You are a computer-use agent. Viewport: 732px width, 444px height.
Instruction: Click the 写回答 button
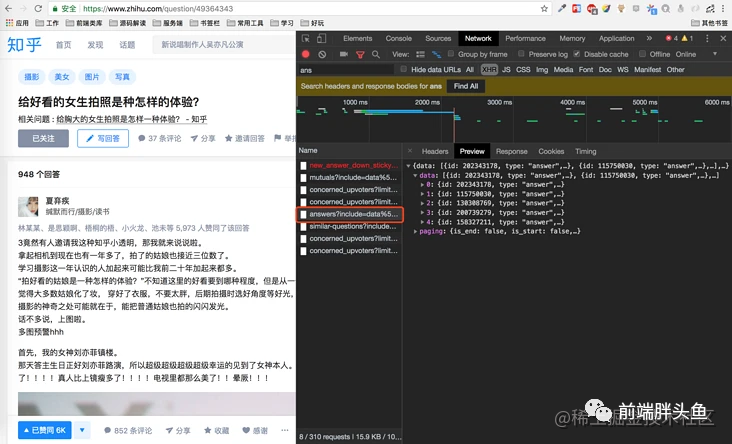click(x=103, y=139)
